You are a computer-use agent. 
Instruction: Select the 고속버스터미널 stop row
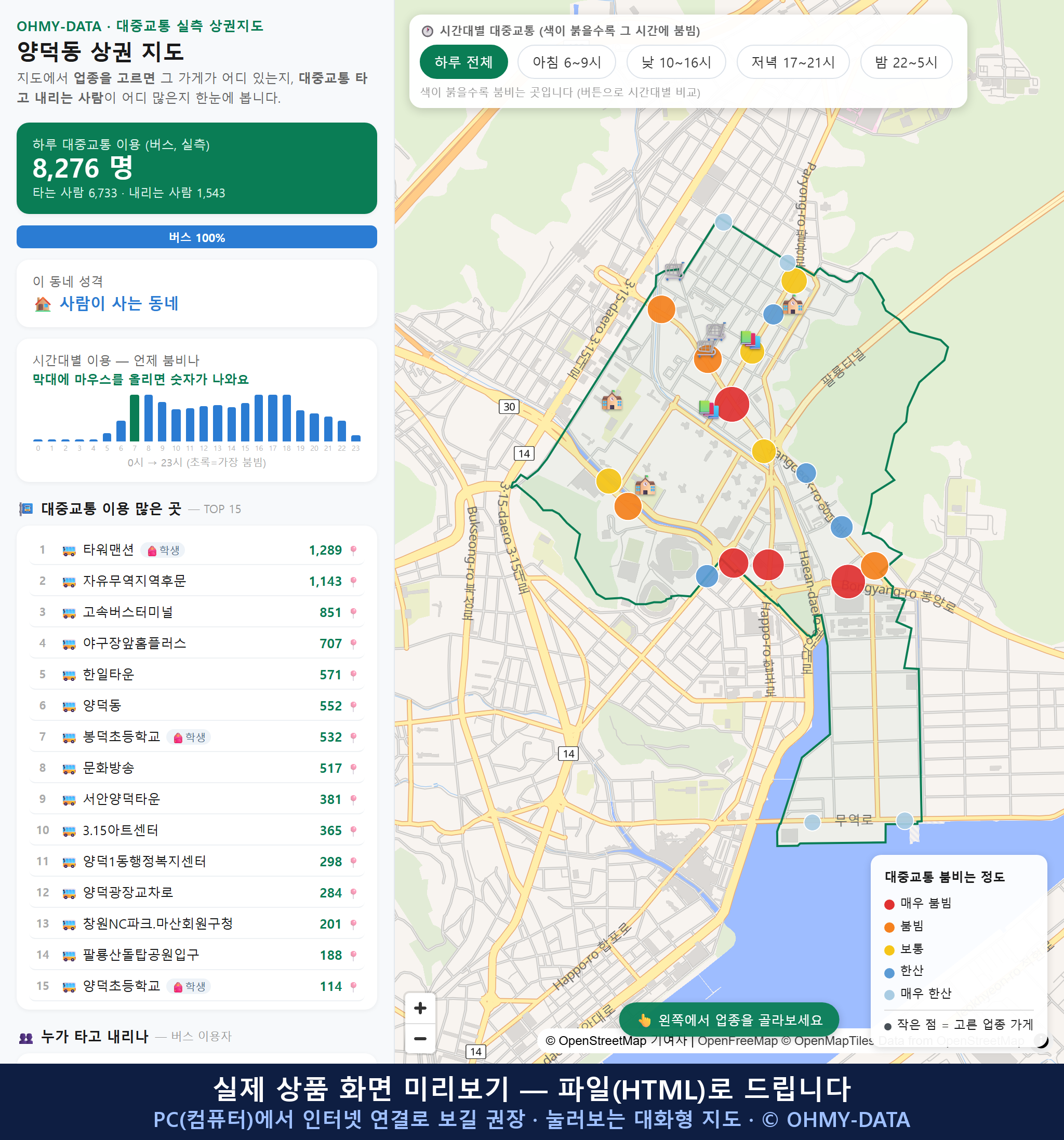point(197,612)
